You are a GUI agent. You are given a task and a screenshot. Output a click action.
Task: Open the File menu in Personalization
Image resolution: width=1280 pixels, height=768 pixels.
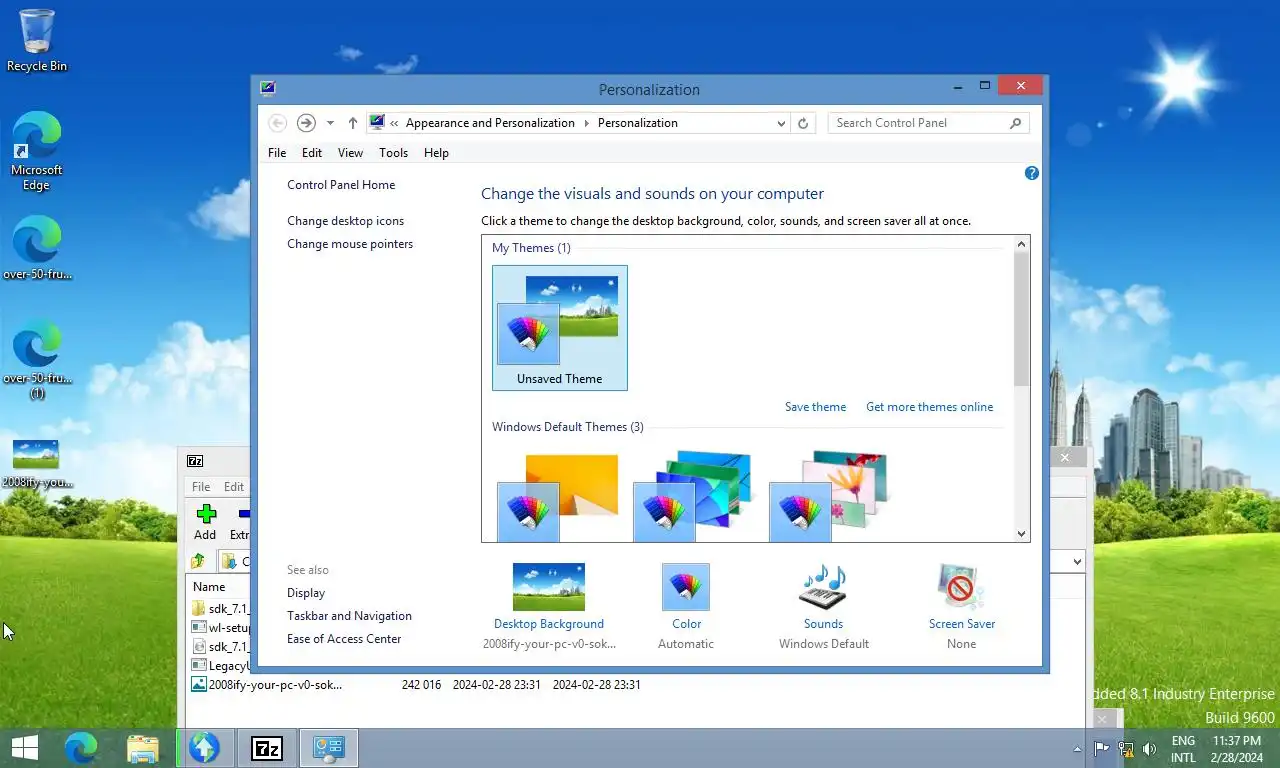277,153
